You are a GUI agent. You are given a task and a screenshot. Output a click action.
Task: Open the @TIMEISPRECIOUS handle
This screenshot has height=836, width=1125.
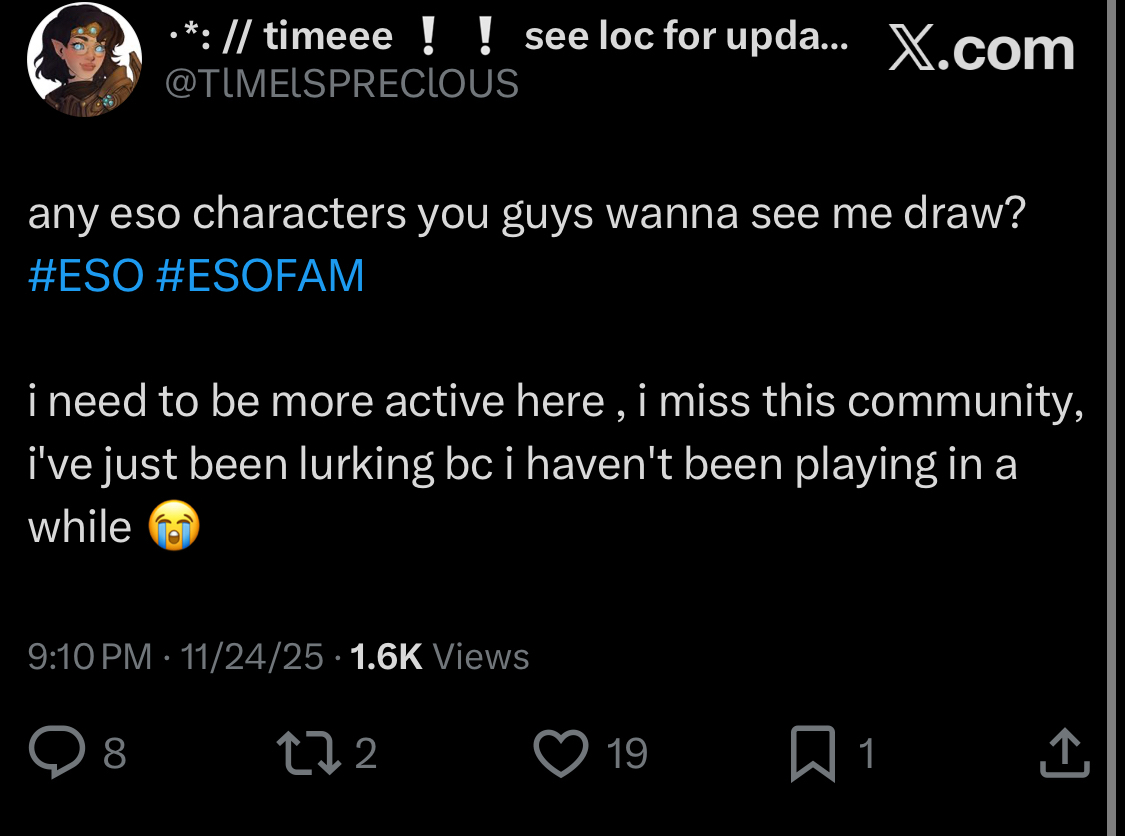[x=340, y=84]
